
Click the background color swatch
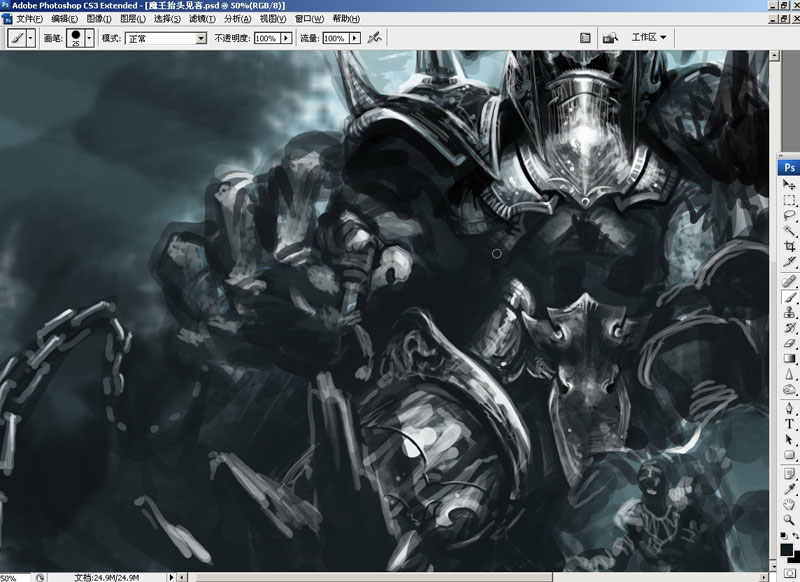795,558
